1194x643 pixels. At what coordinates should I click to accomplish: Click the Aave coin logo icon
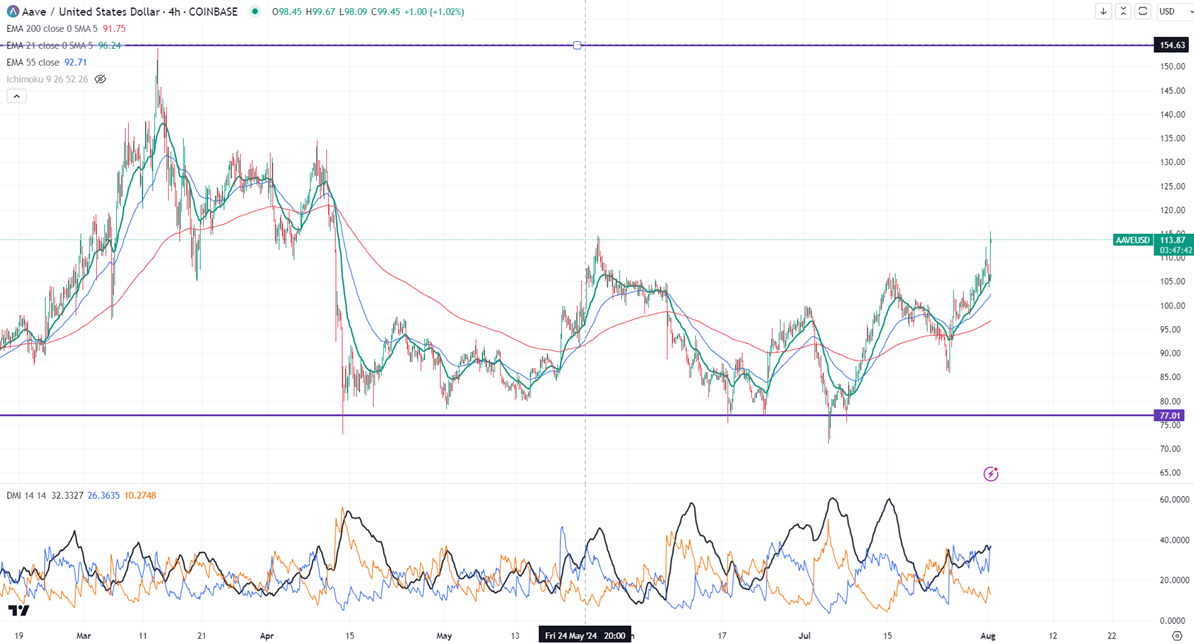click(13, 11)
